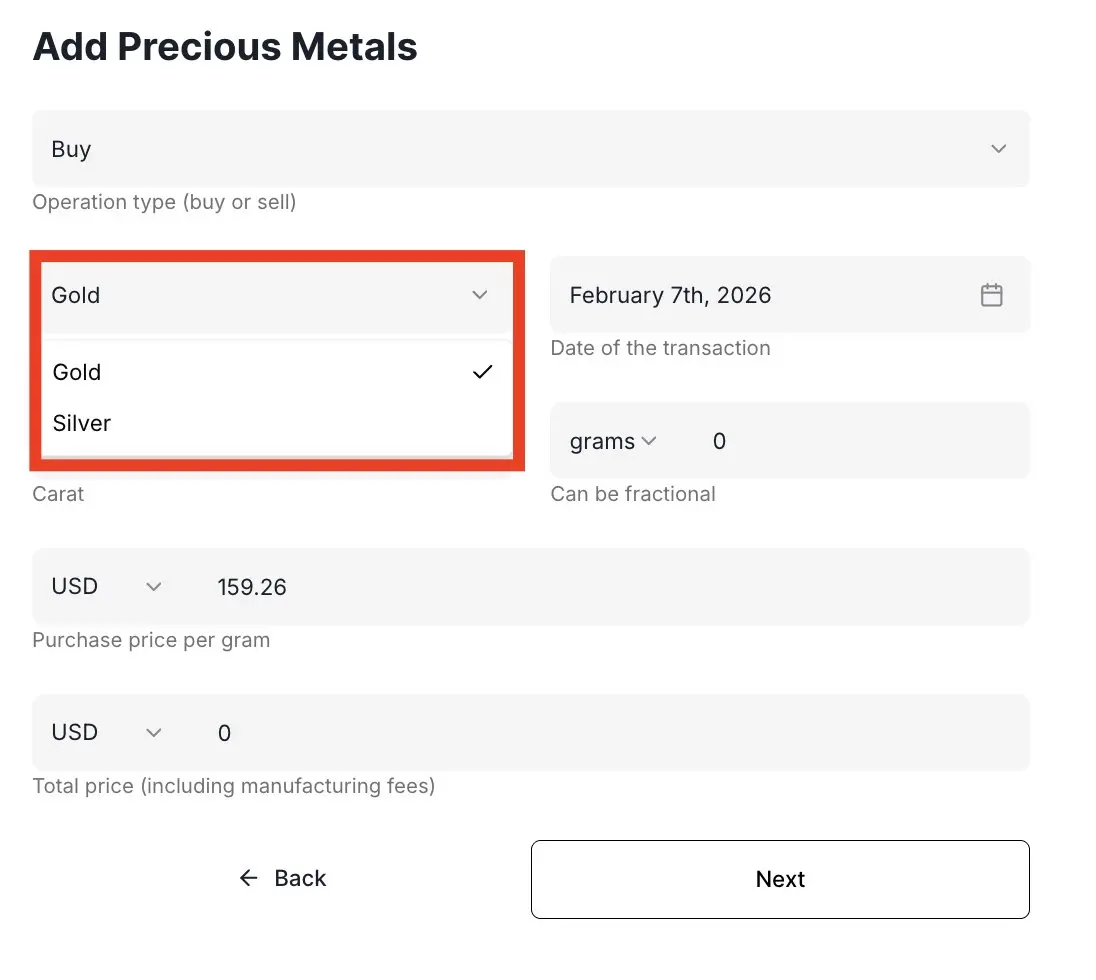Focus the weight amount input showing 0
Screen dimensions: 1096x980
pyautogui.click(x=850, y=441)
